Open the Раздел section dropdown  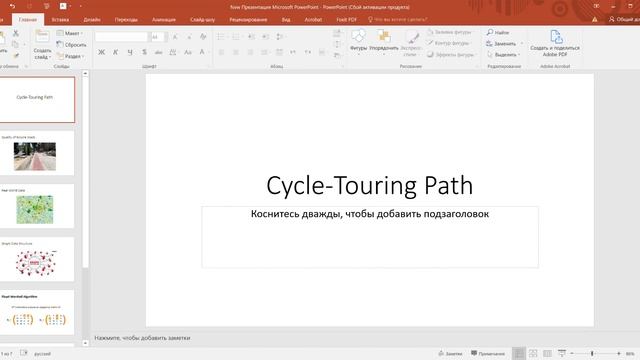71,56
